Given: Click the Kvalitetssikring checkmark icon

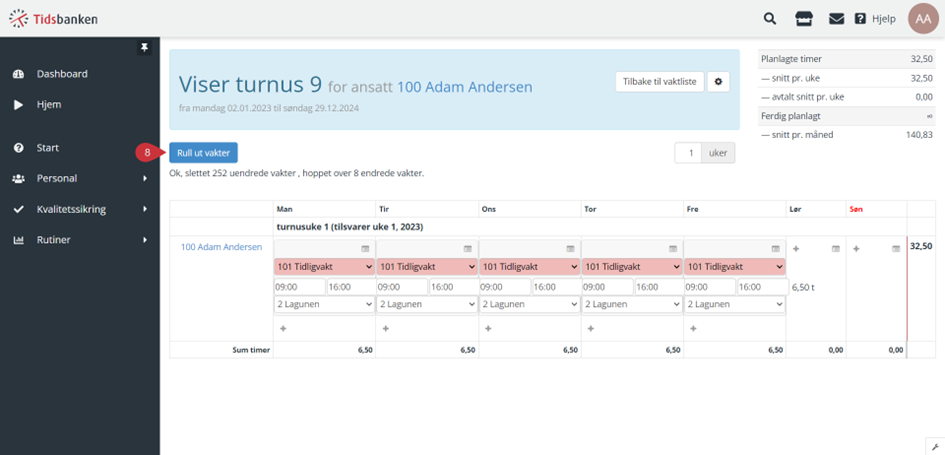Looking at the screenshot, I should tap(18, 209).
